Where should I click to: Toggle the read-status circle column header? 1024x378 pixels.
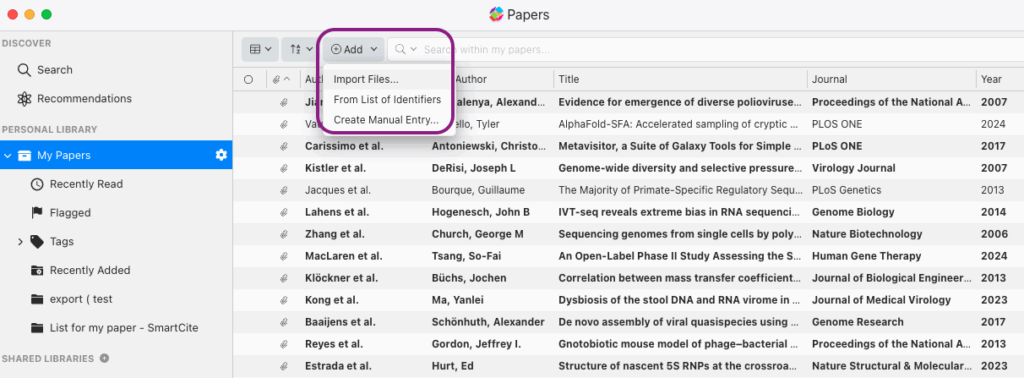coord(248,80)
